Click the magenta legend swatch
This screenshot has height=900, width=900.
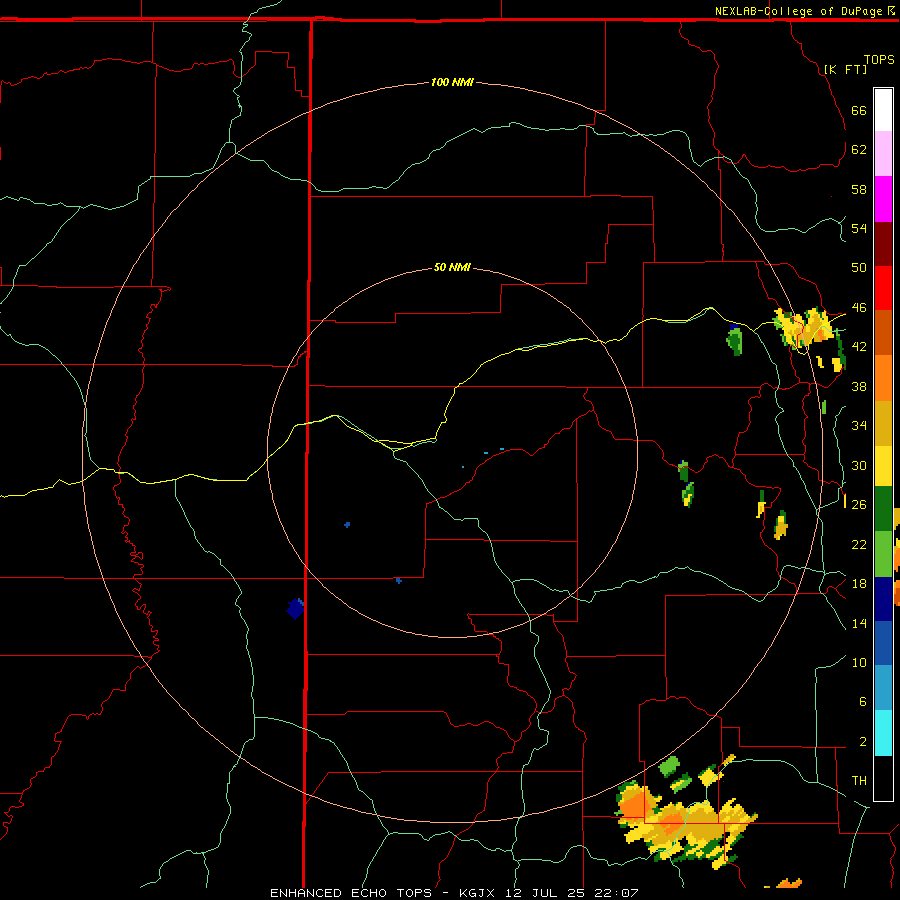[x=883, y=199]
